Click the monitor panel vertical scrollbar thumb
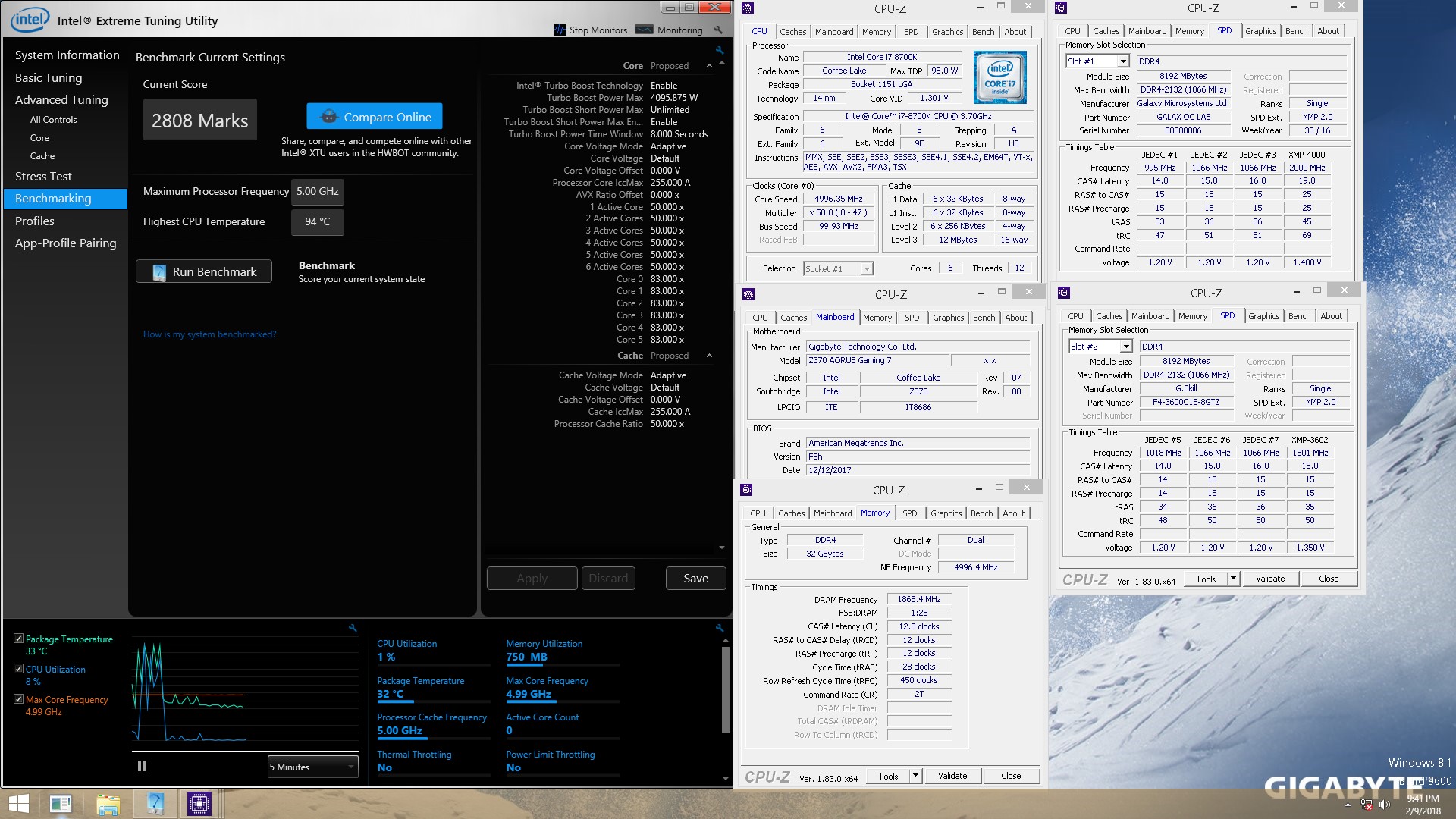This screenshot has height=819, width=1456. [726, 689]
